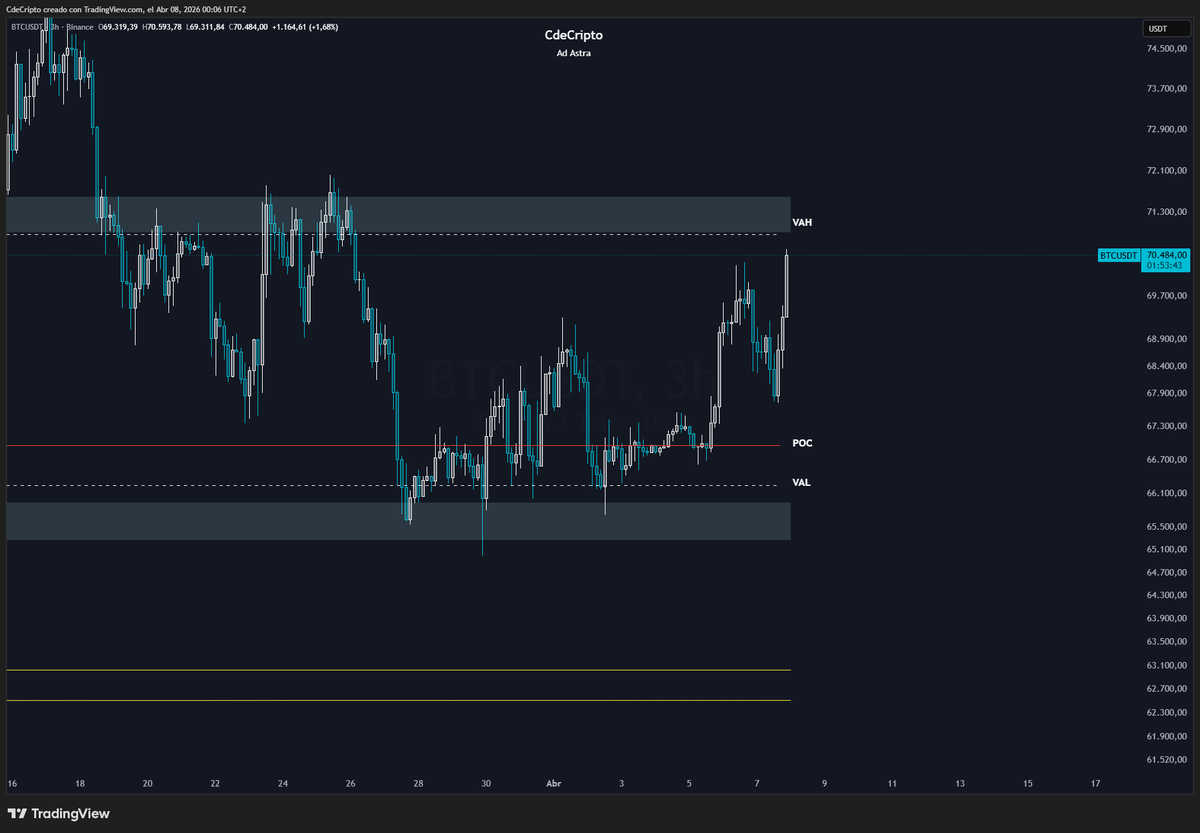Click the close value C70.484,00
This screenshot has width=1200, height=833.
click(249, 27)
